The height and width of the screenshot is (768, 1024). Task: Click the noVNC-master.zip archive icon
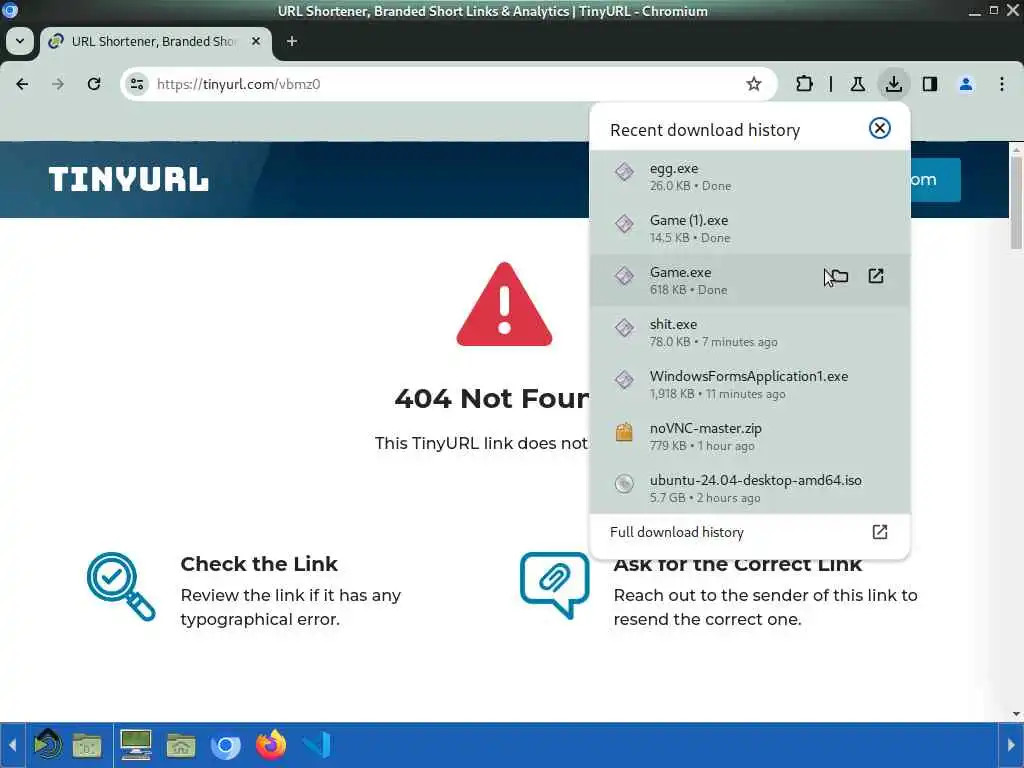click(624, 432)
